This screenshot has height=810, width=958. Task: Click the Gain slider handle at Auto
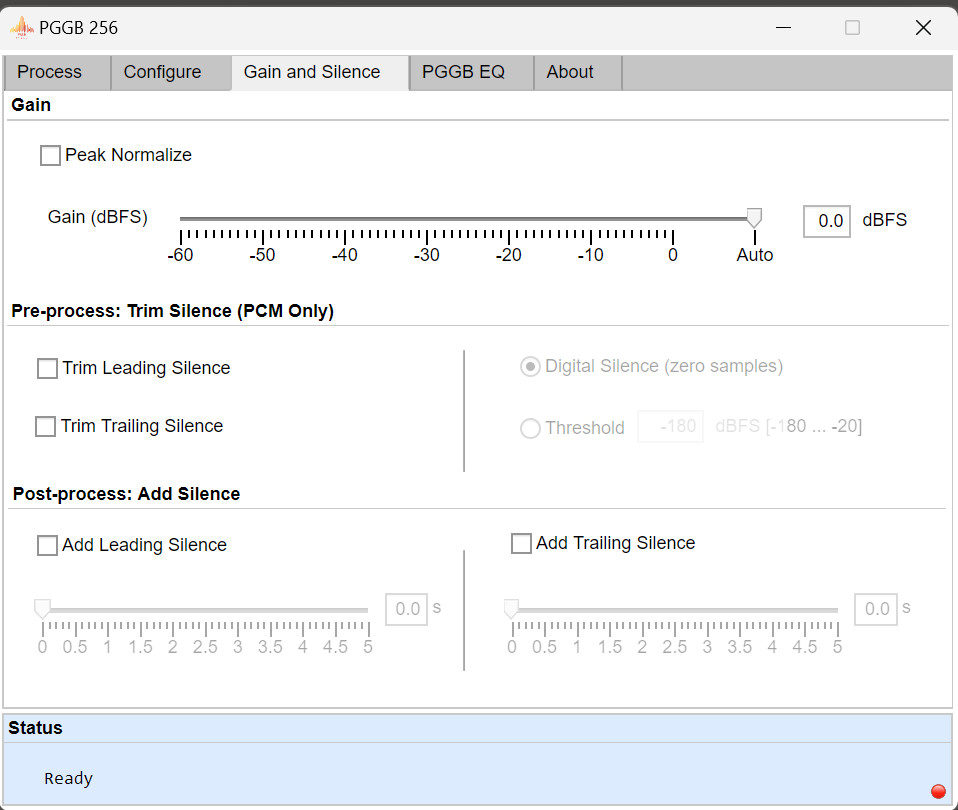(754, 218)
